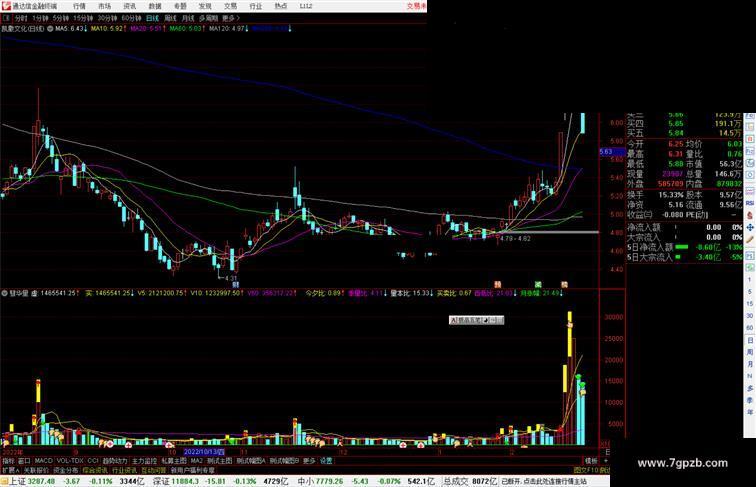Expand 更多 period options chevron
The height and width of the screenshot is (487, 756).
[230, 18]
